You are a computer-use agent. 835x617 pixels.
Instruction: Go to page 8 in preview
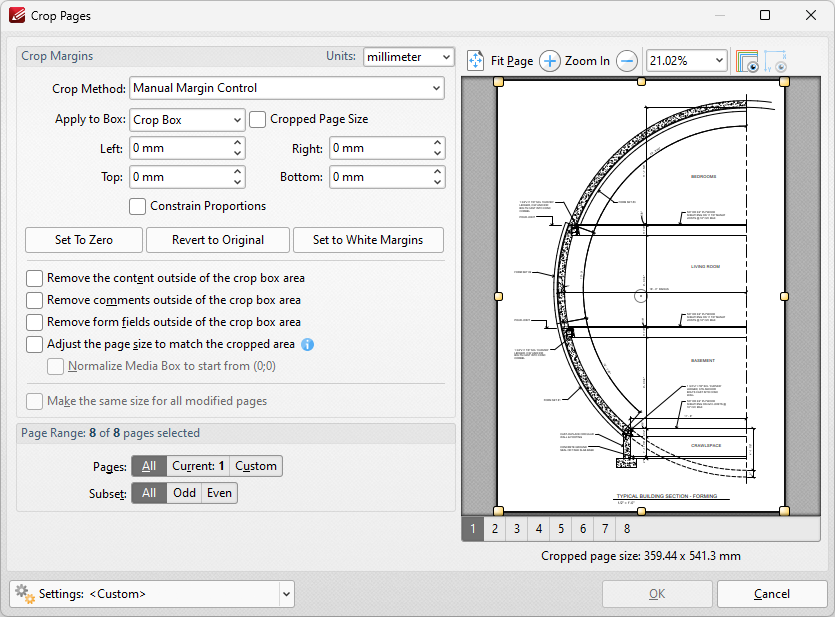coord(627,529)
